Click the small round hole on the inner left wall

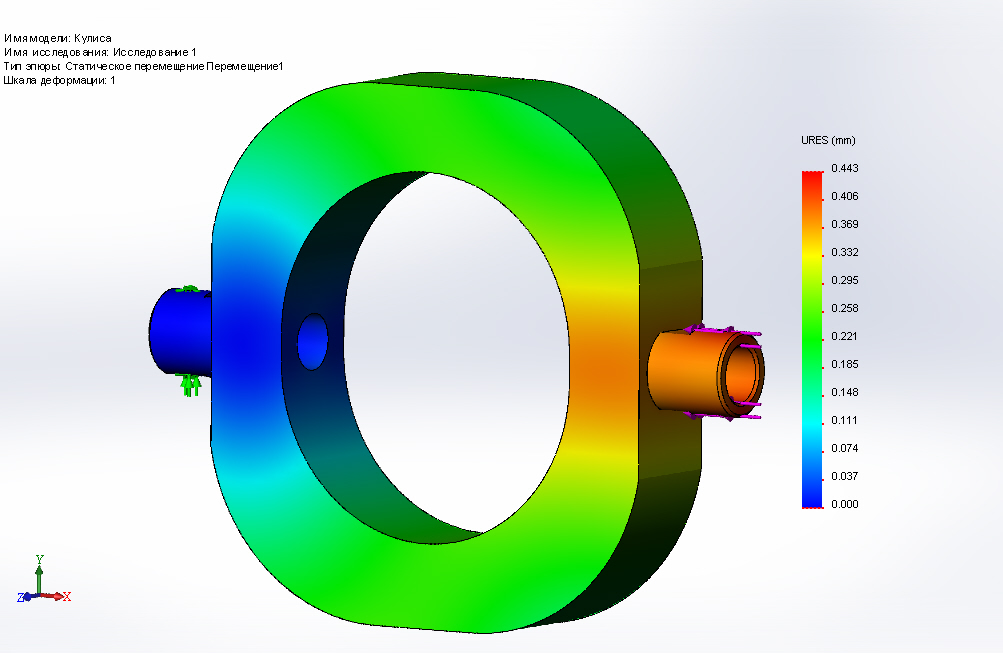313,341
